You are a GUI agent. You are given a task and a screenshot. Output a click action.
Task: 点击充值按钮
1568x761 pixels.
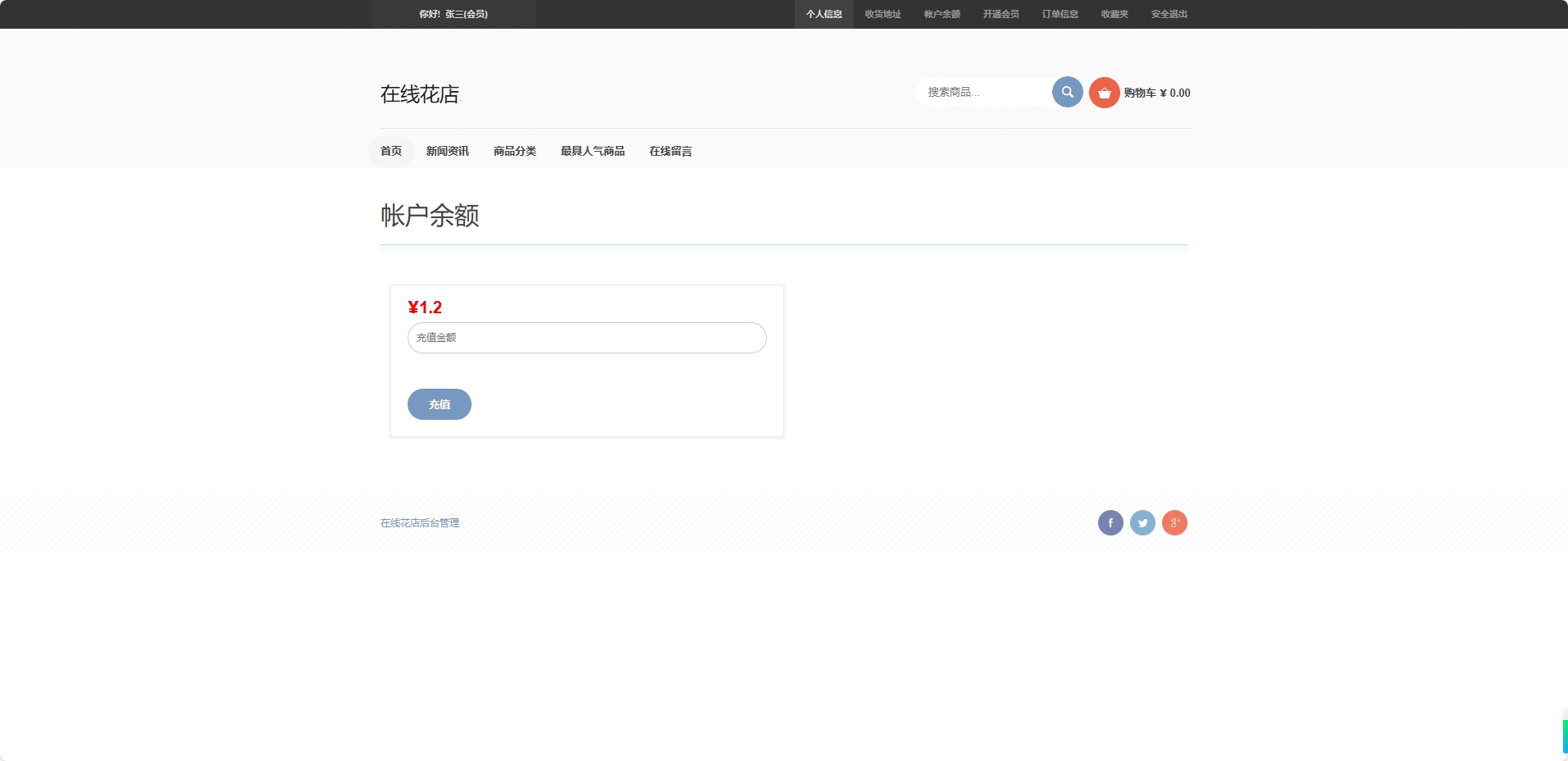point(439,404)
